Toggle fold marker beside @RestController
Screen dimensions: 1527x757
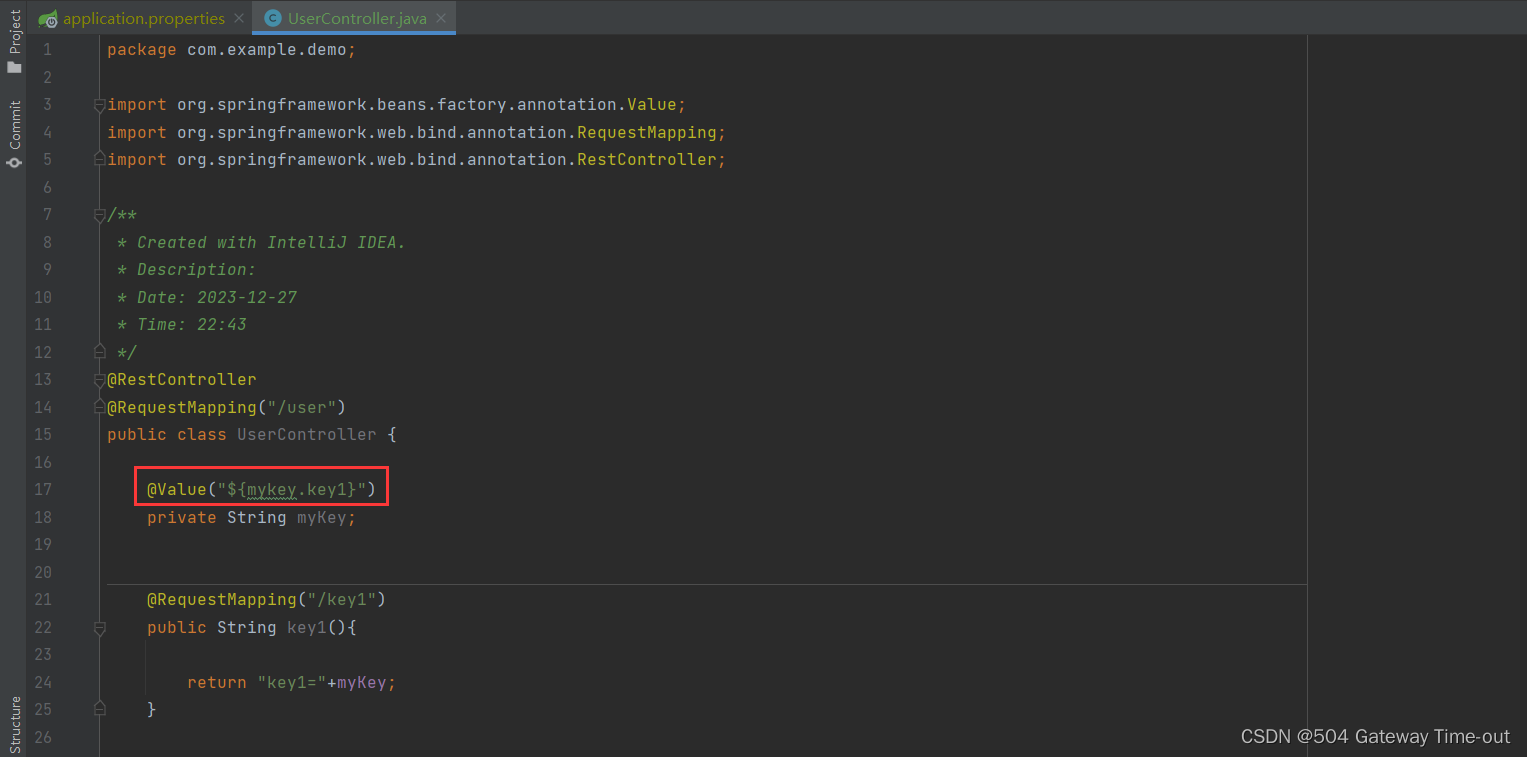tap(99, 380)
